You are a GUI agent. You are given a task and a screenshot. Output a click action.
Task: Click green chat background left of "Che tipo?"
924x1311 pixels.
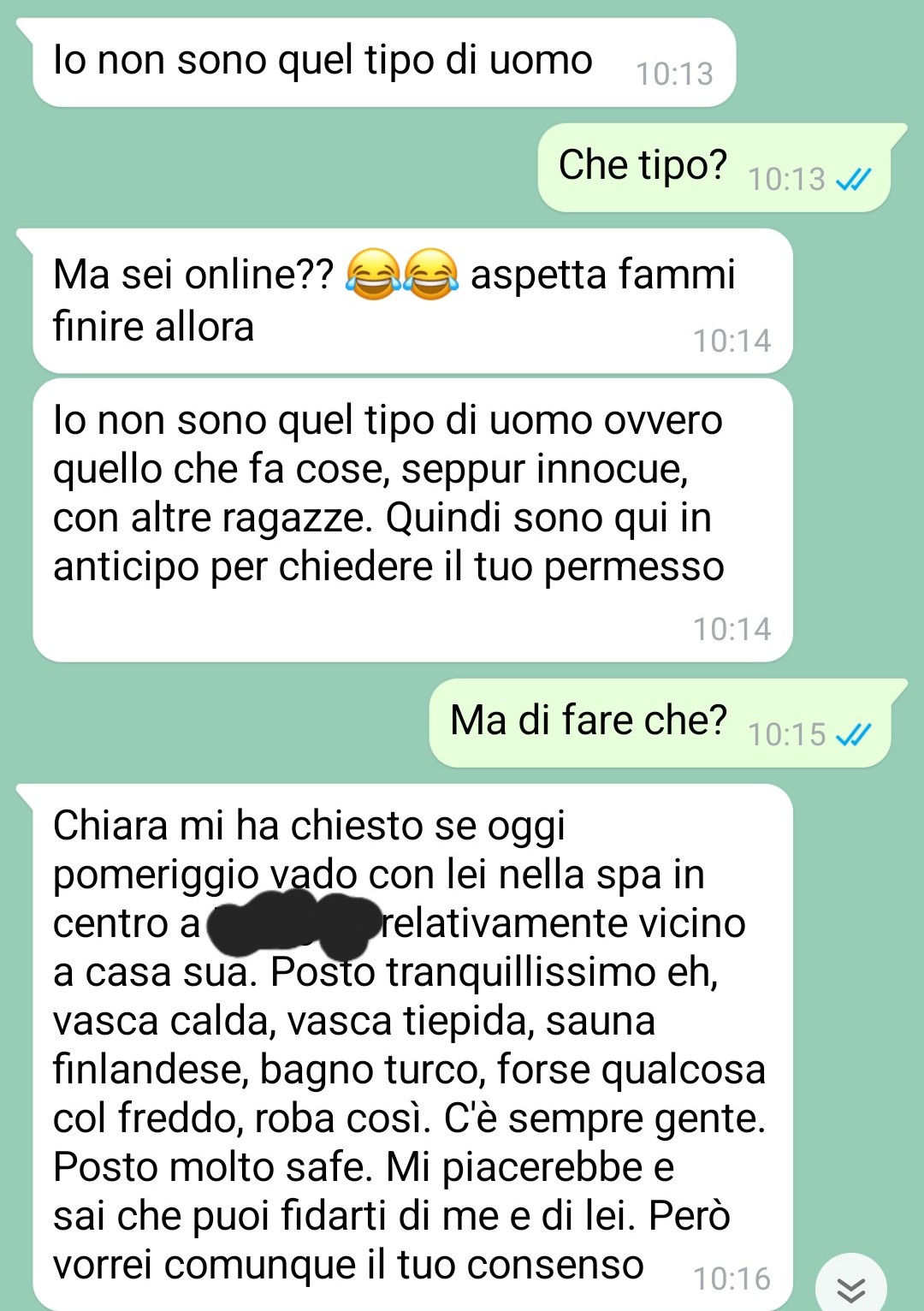pos(274,168)
